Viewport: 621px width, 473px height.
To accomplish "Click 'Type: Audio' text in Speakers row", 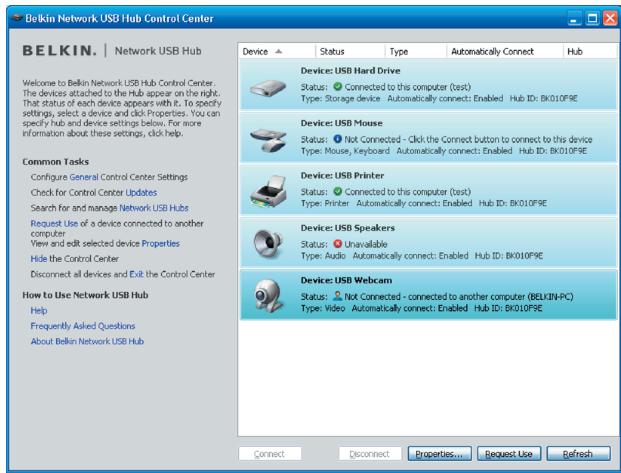I will pyautogui.click(x=323, y=256).
